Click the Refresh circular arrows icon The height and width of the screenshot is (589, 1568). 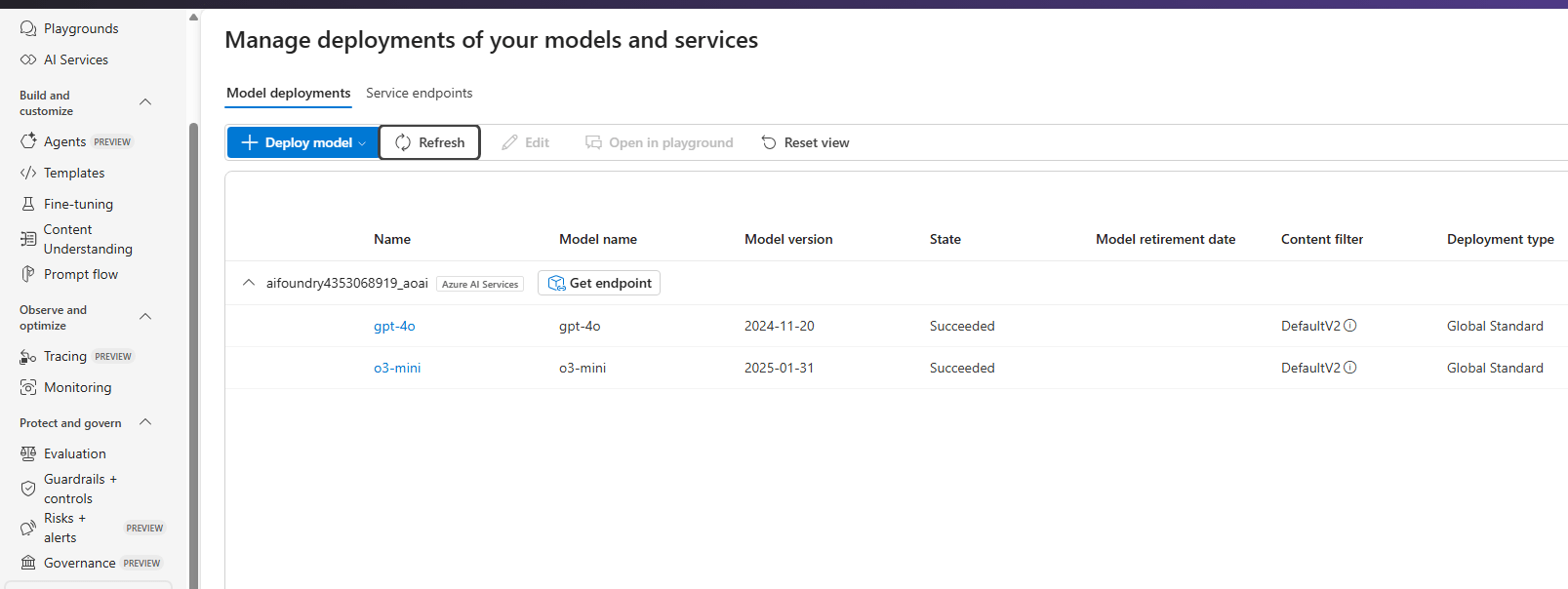pos(403,142)
